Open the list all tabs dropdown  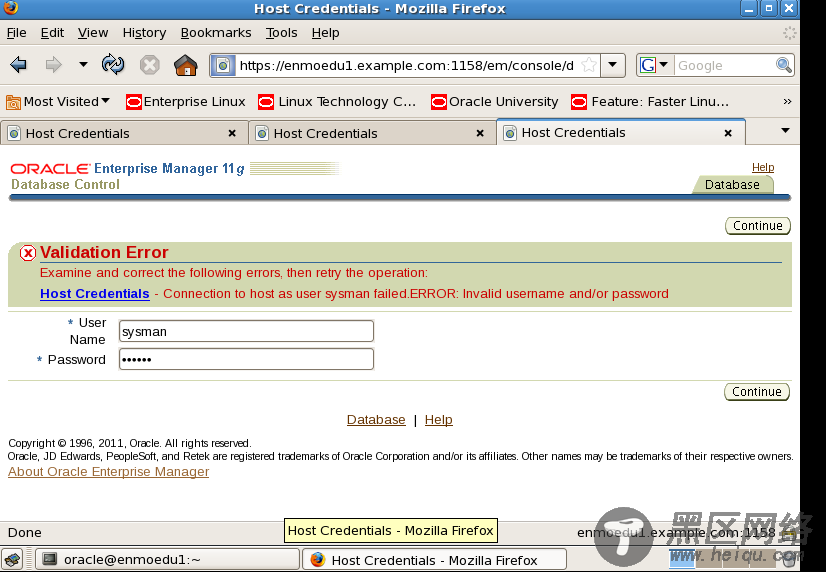[x=785, y=131]
